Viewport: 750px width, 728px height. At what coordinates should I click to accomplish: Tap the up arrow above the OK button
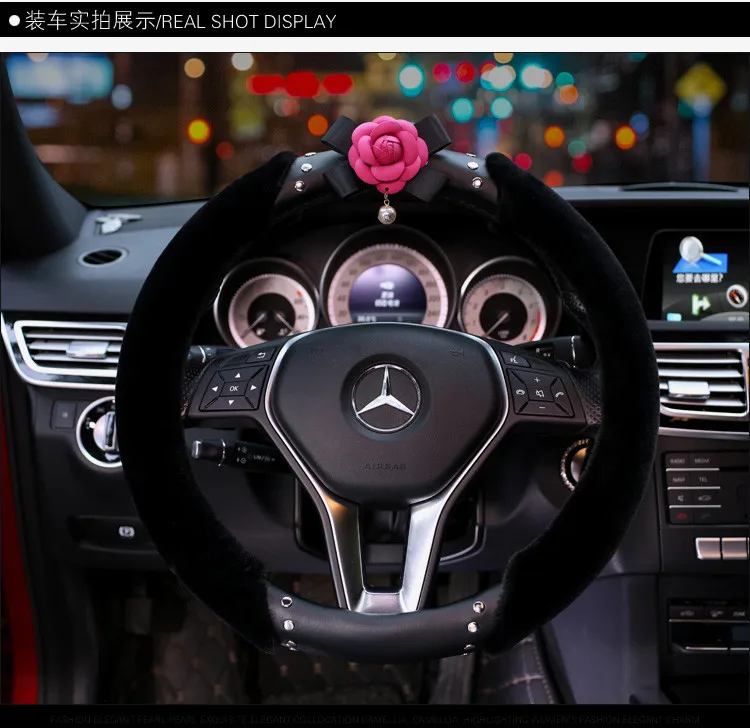pyautogui.click(x=237, y=375)
